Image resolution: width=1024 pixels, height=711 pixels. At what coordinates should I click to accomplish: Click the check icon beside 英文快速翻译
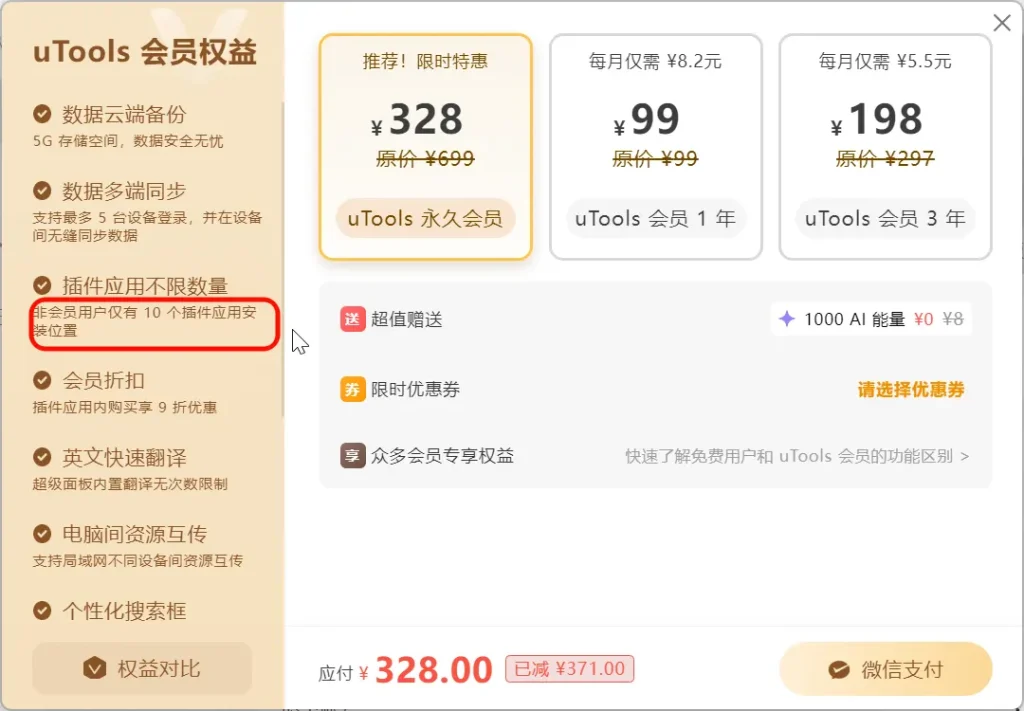click(x=42, y=457)
